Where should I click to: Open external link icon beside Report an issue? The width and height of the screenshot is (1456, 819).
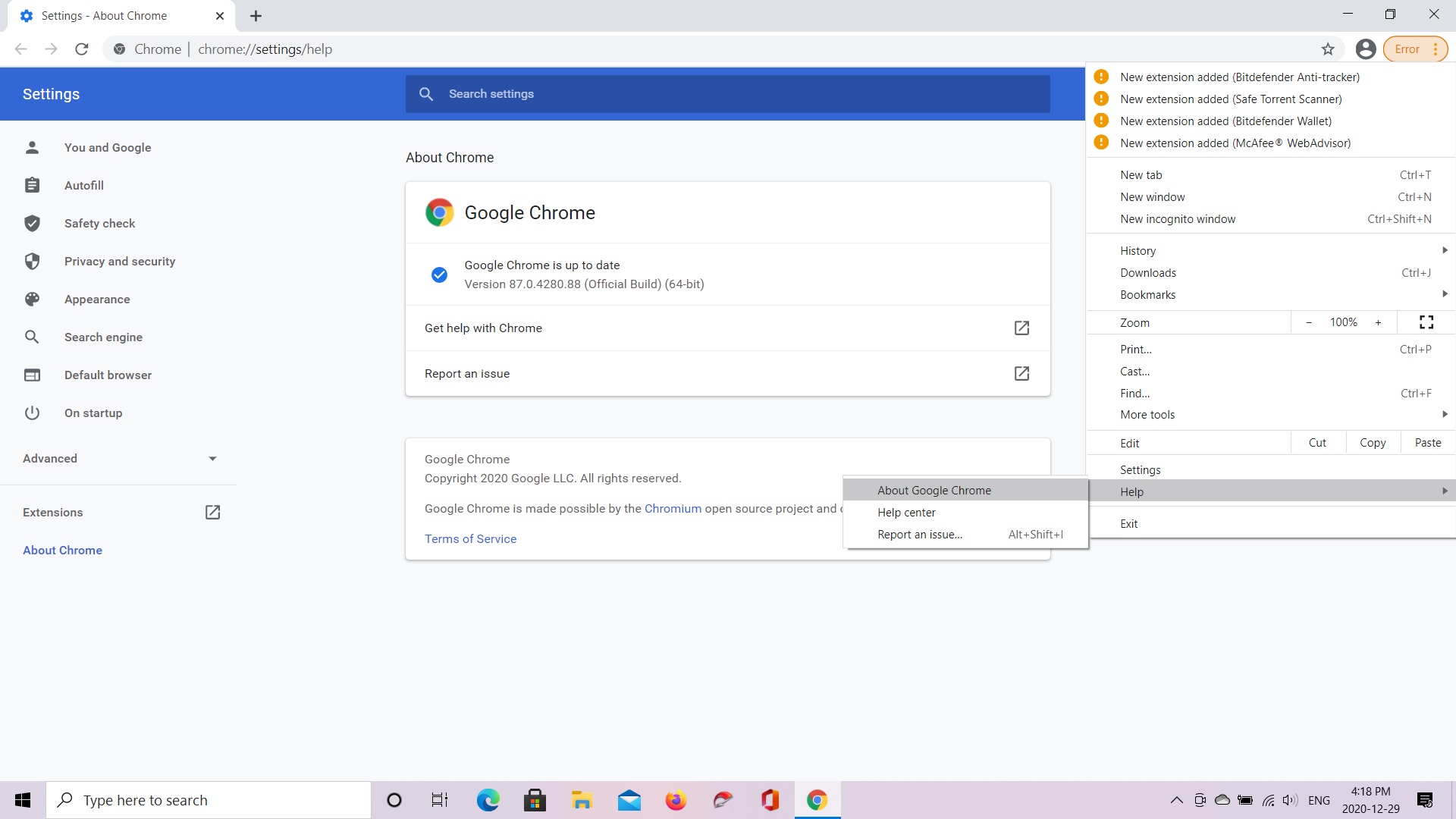[x=1021, y=373]
